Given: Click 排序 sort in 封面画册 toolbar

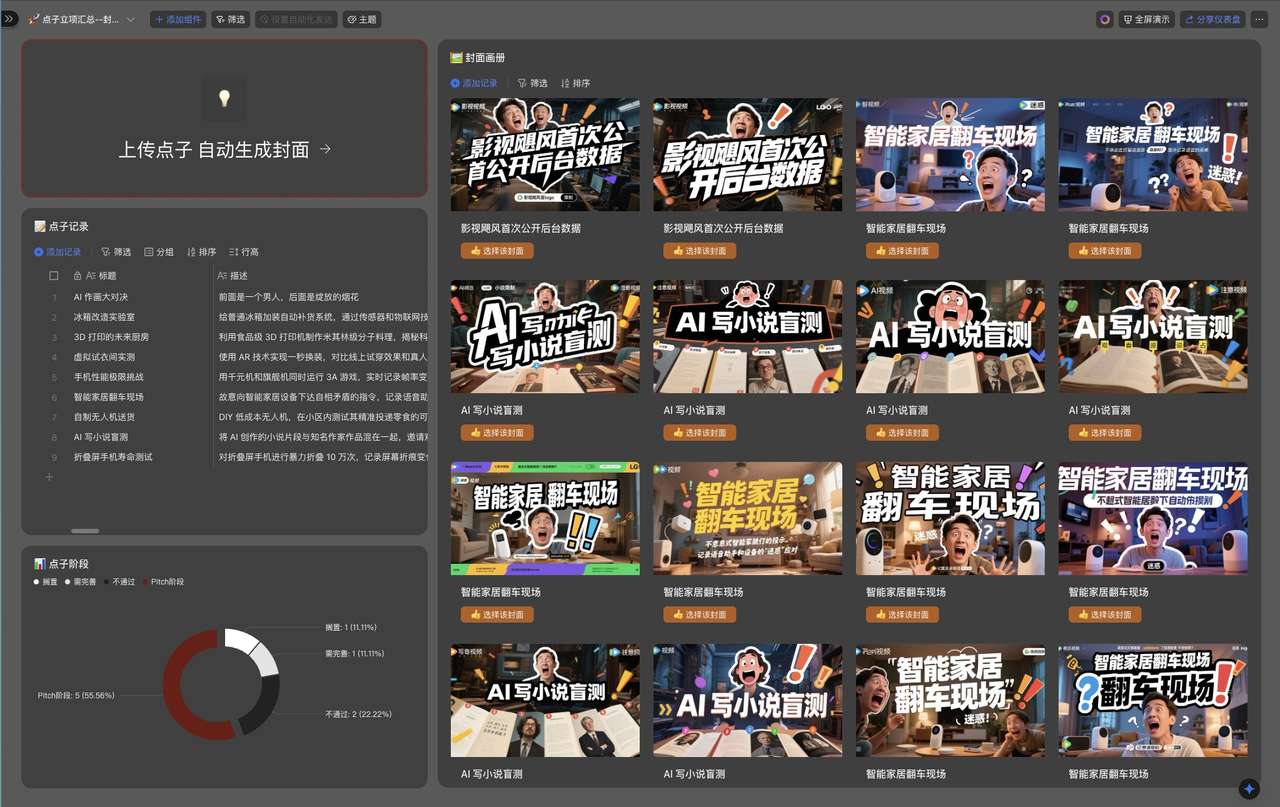Looking at the screenshot, I should point(575,83).
